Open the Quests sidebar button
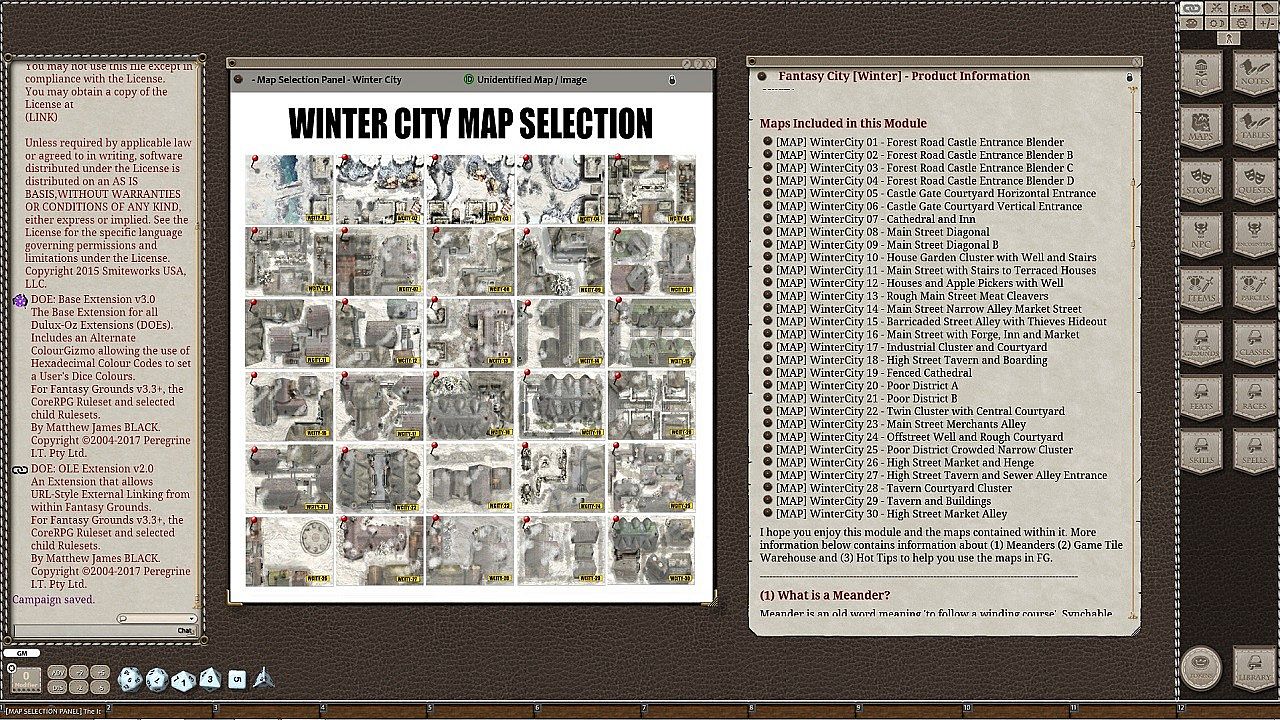The image size is (1280, 720). (1253, 183)
